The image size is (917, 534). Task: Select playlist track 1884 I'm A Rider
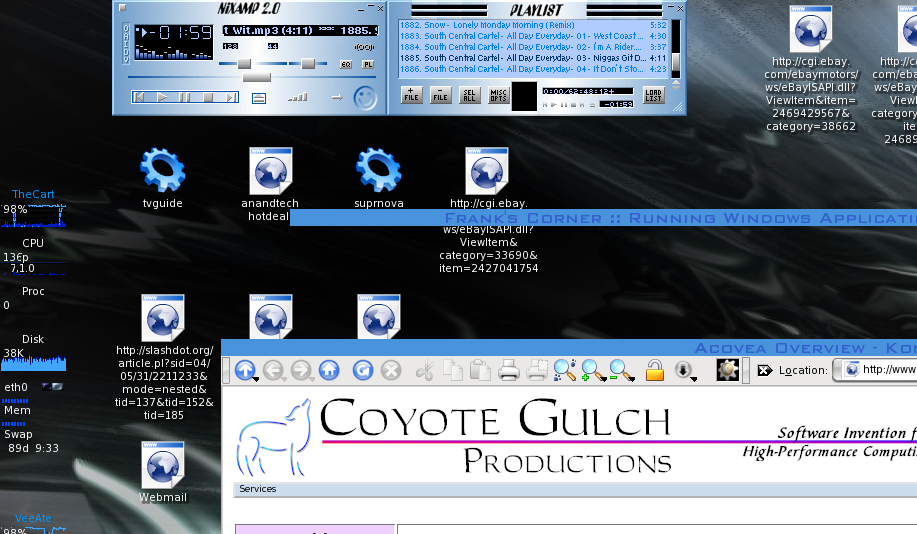pyautogui.click(x=533, y=47)
